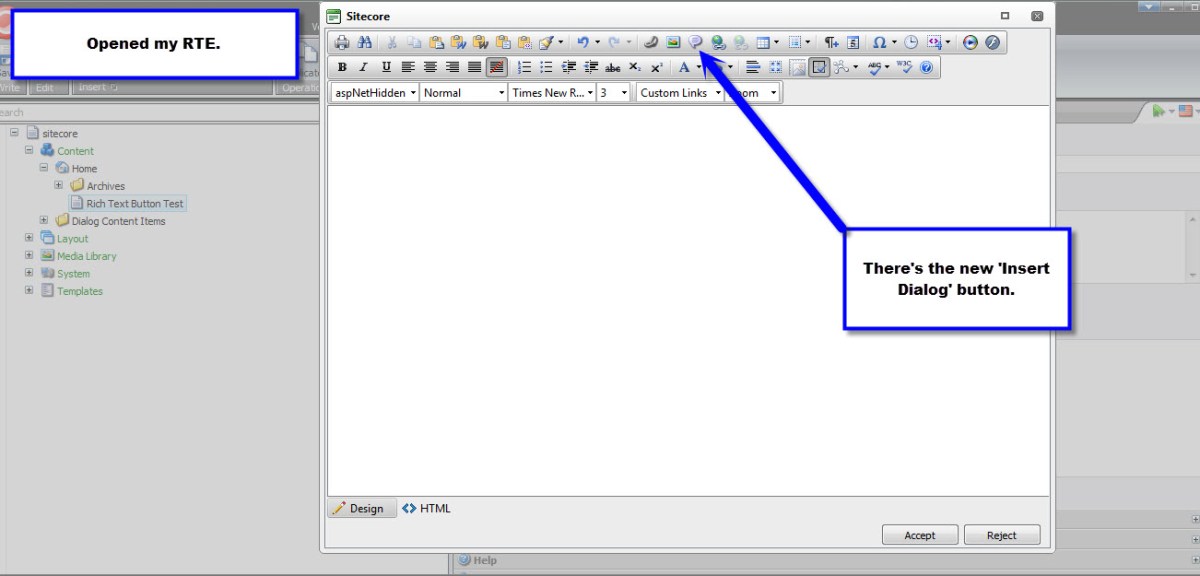Expand the Media Library tree node
The height and width of the screenshot is (576, 1200).
click(x=29, y=256)
